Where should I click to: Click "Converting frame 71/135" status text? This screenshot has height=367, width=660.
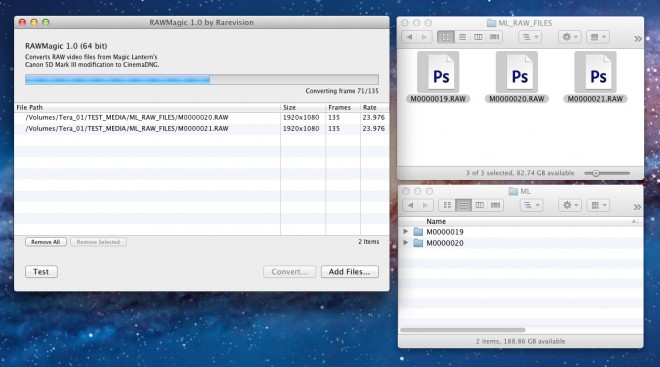pos(342,91)
